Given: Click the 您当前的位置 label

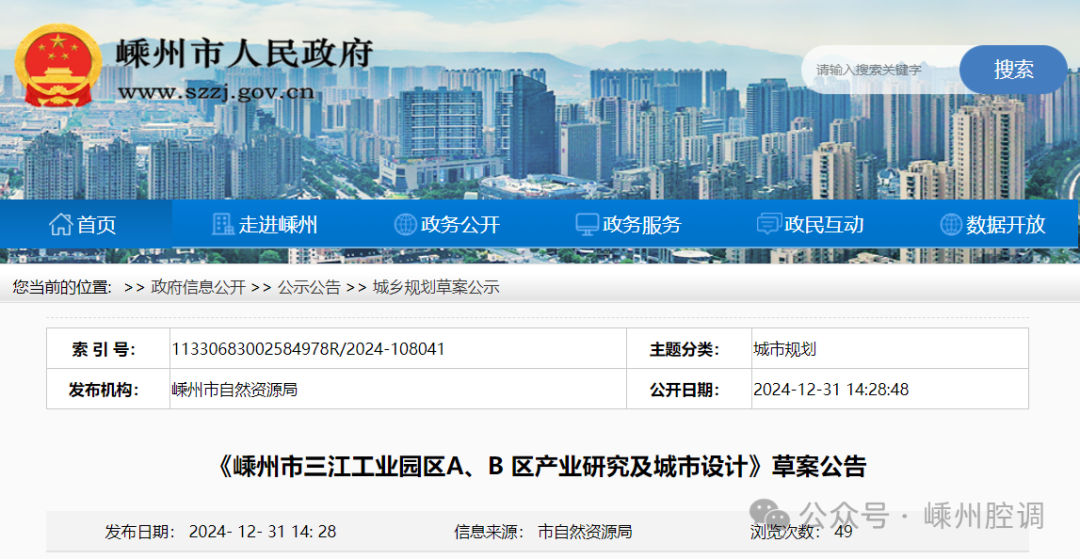Looking at the screenshot, I should point(62,287).
